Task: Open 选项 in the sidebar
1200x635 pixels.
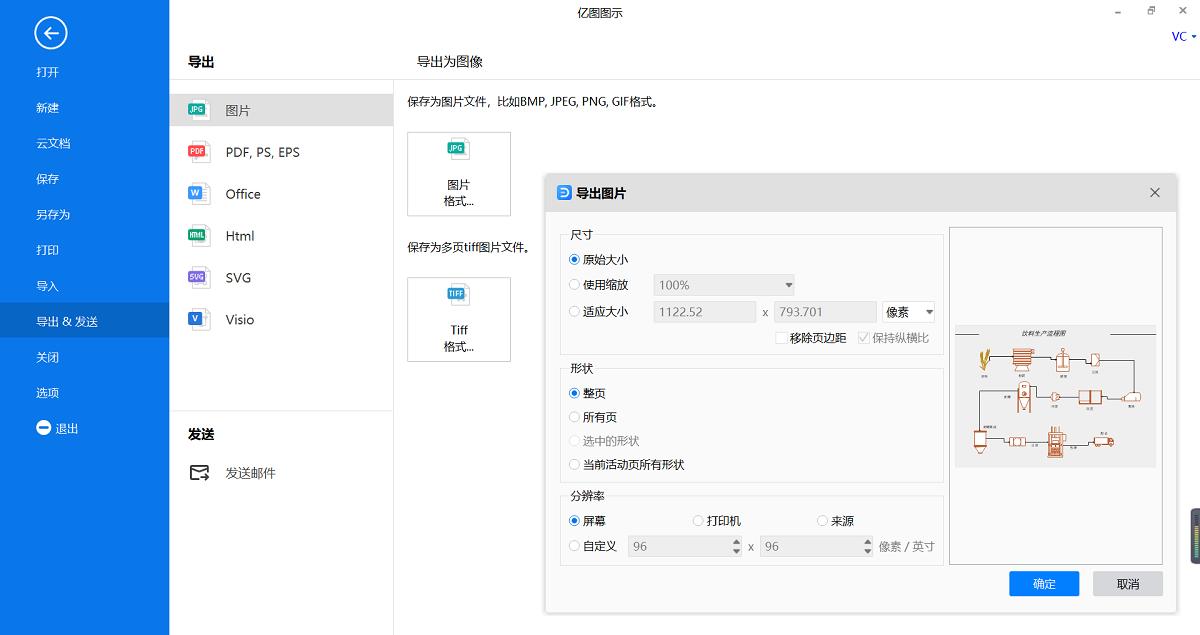Action: (x=47, y=392)
